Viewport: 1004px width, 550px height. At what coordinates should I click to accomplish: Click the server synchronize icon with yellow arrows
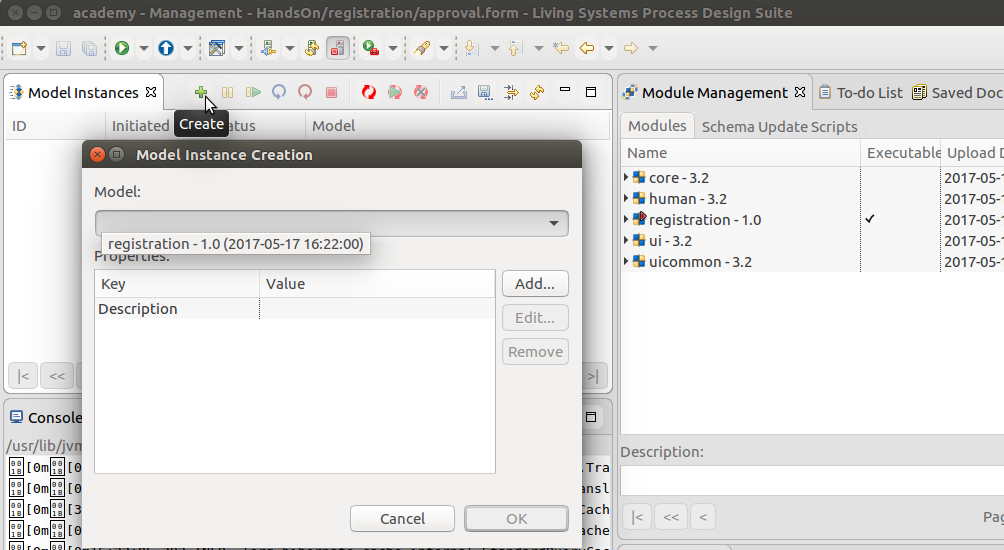pos(312,48)
